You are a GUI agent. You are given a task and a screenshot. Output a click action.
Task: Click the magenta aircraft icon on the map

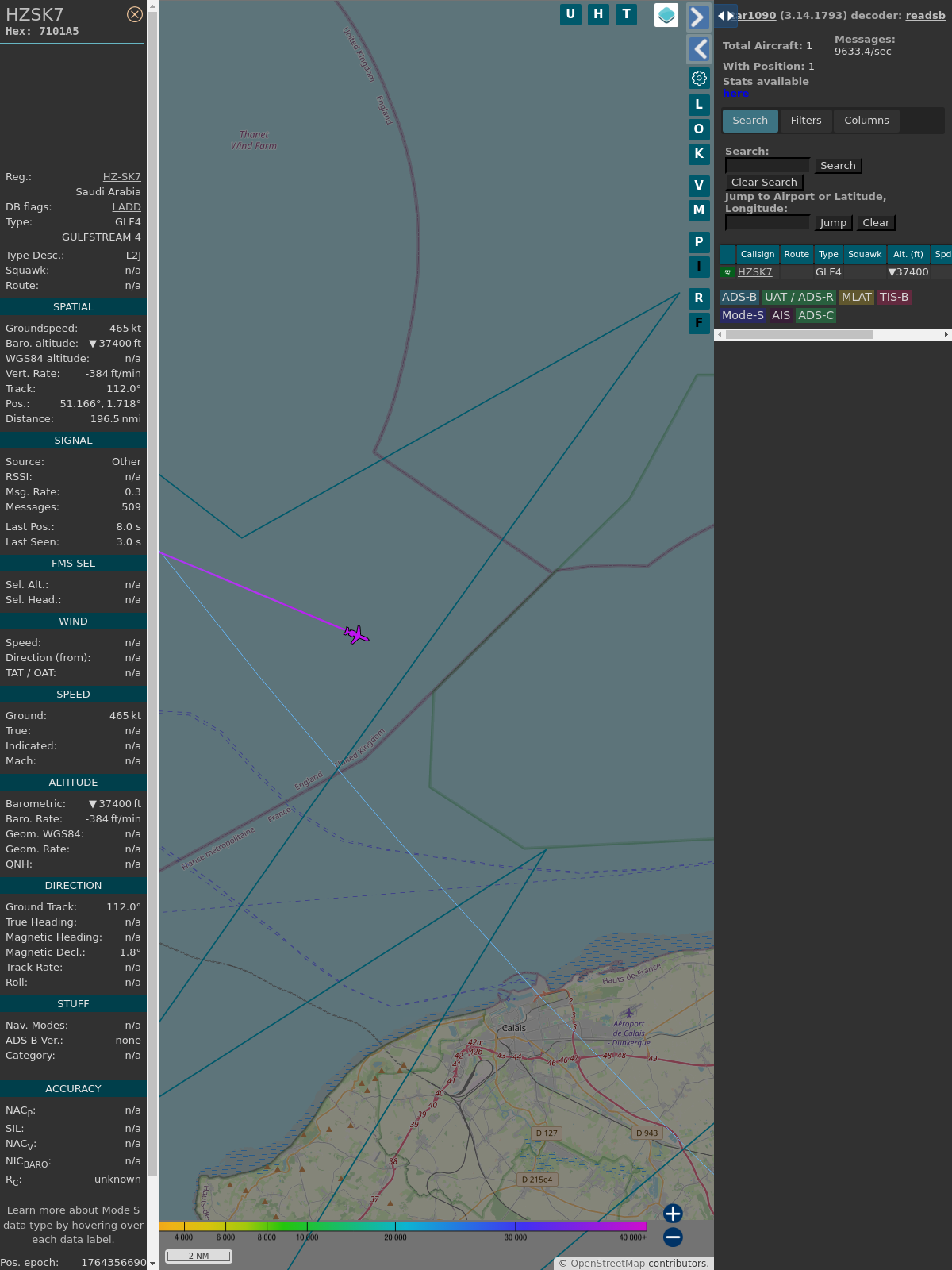(x=357, y=635)
